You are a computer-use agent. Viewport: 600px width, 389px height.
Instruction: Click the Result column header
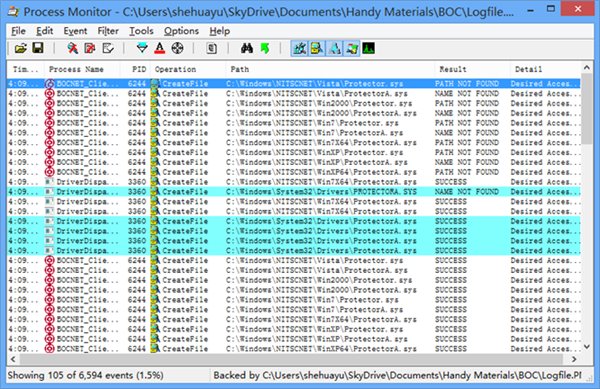point(453,69)
